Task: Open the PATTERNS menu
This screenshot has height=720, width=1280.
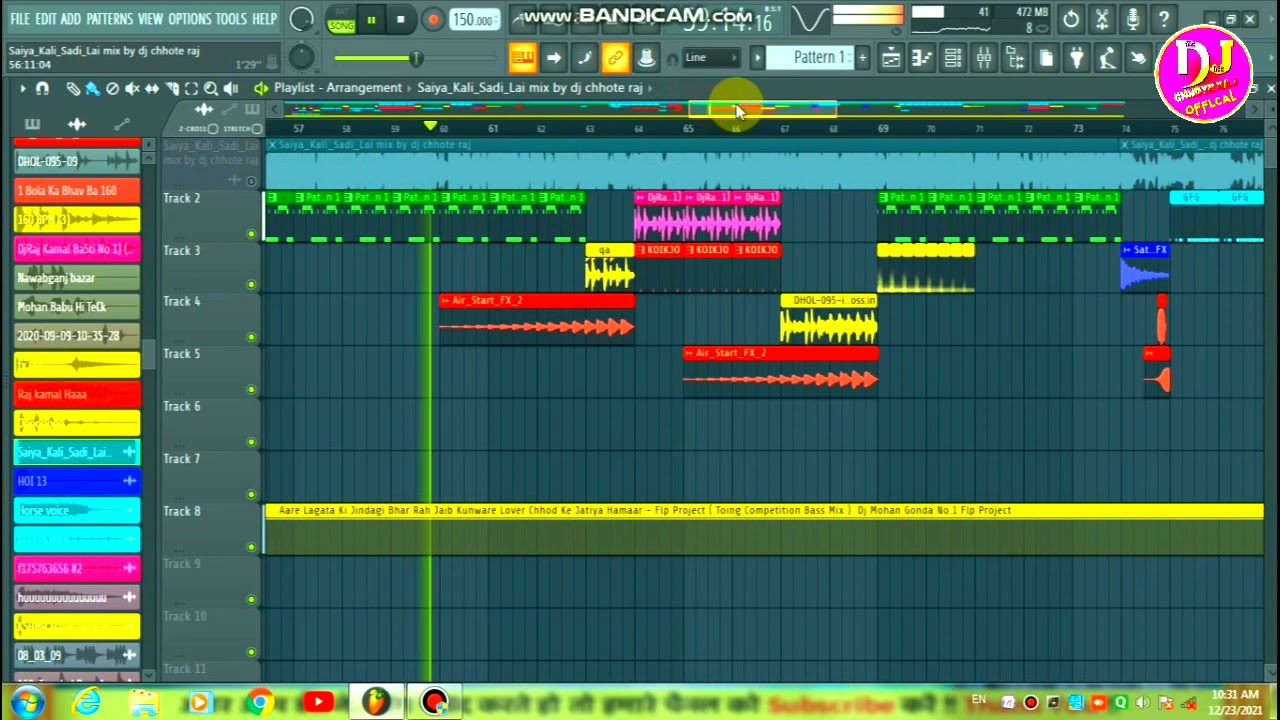Action: [x=109, y=19]
